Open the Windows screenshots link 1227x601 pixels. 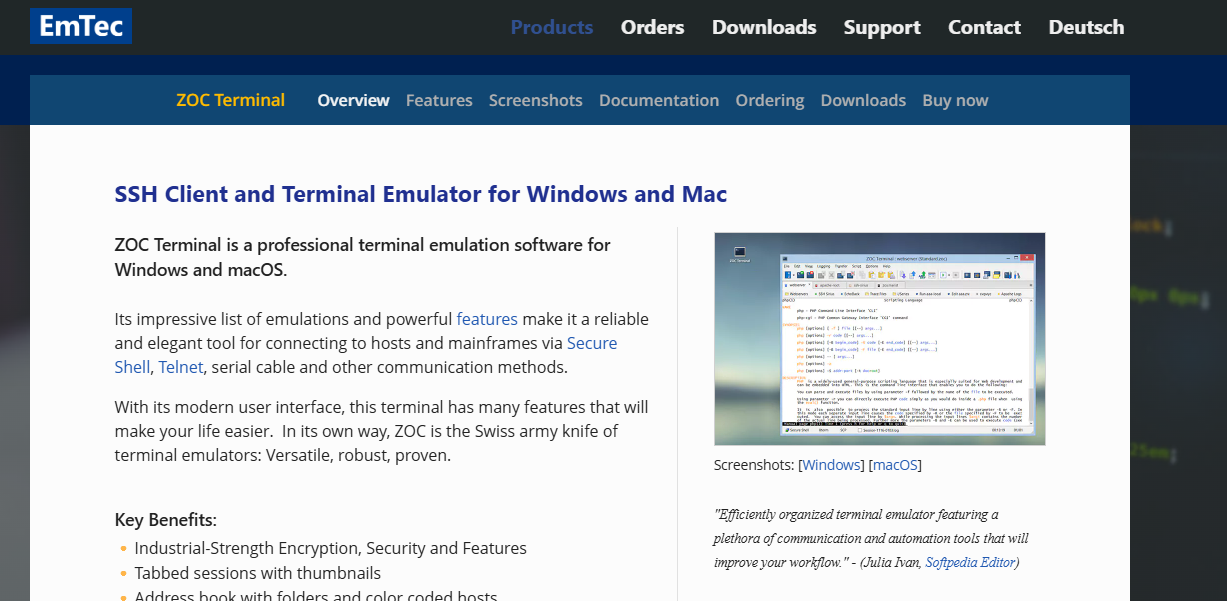coord(832,465)
